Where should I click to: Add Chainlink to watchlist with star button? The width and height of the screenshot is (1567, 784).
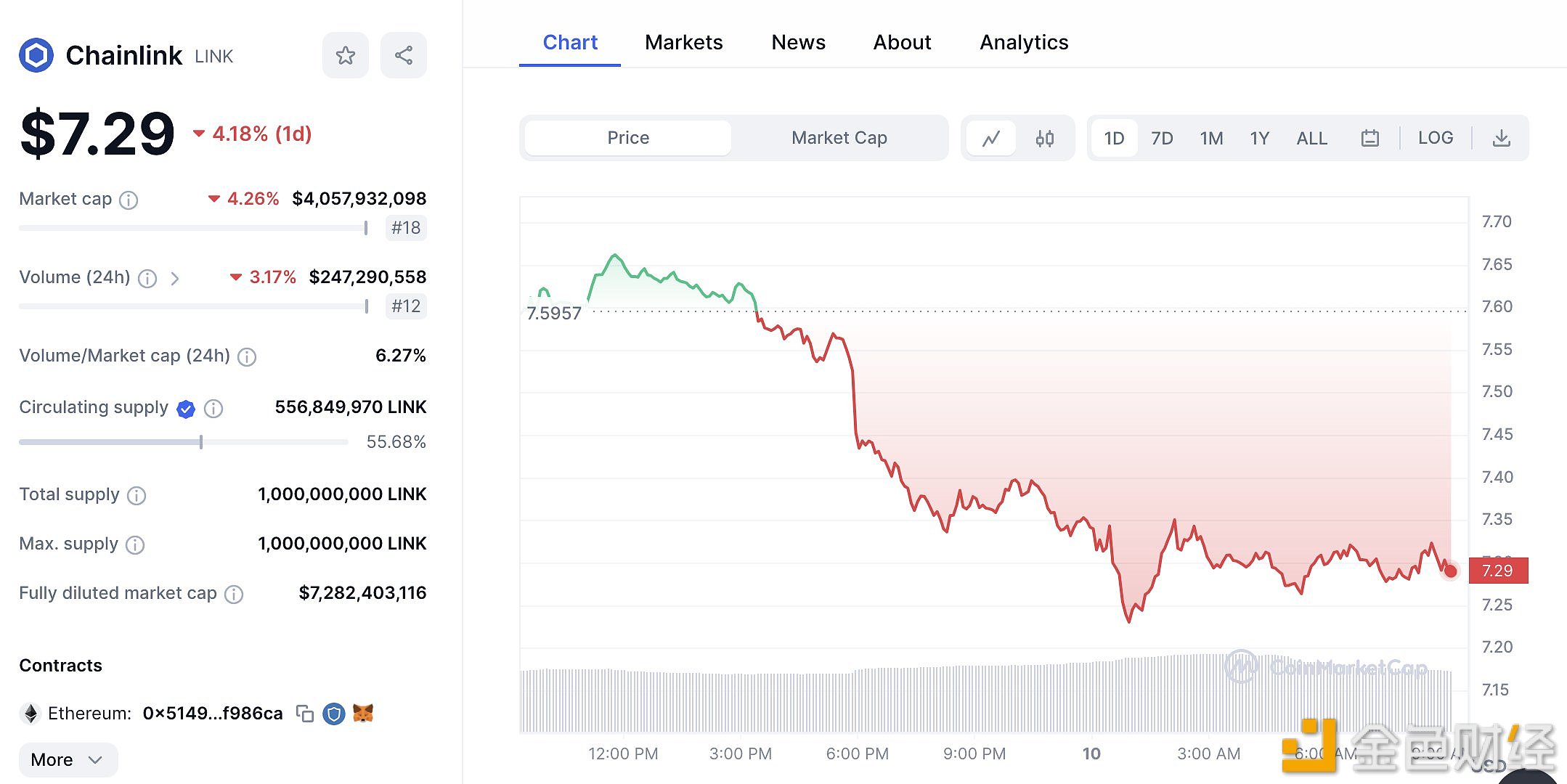[346, 55]
